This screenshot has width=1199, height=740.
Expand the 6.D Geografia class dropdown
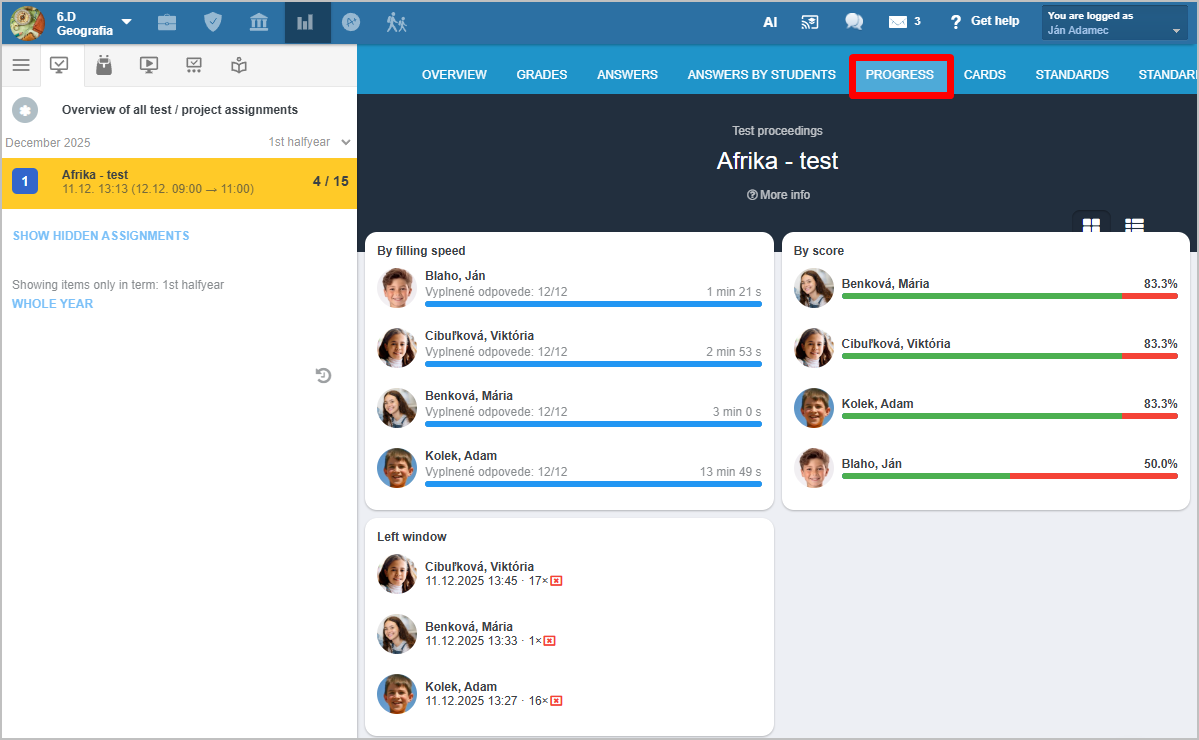pyautogui.click(x=126, y=22)
